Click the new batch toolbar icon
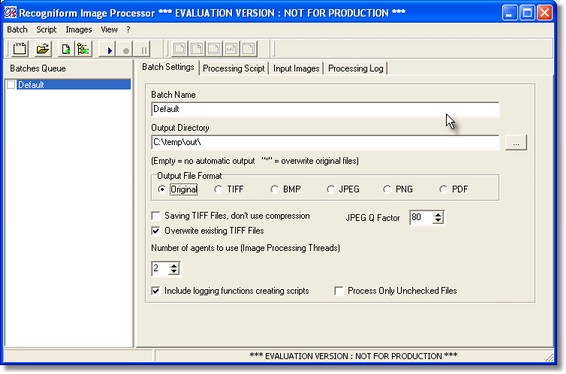This screenshot has height=374, width=566. [19, 49]
